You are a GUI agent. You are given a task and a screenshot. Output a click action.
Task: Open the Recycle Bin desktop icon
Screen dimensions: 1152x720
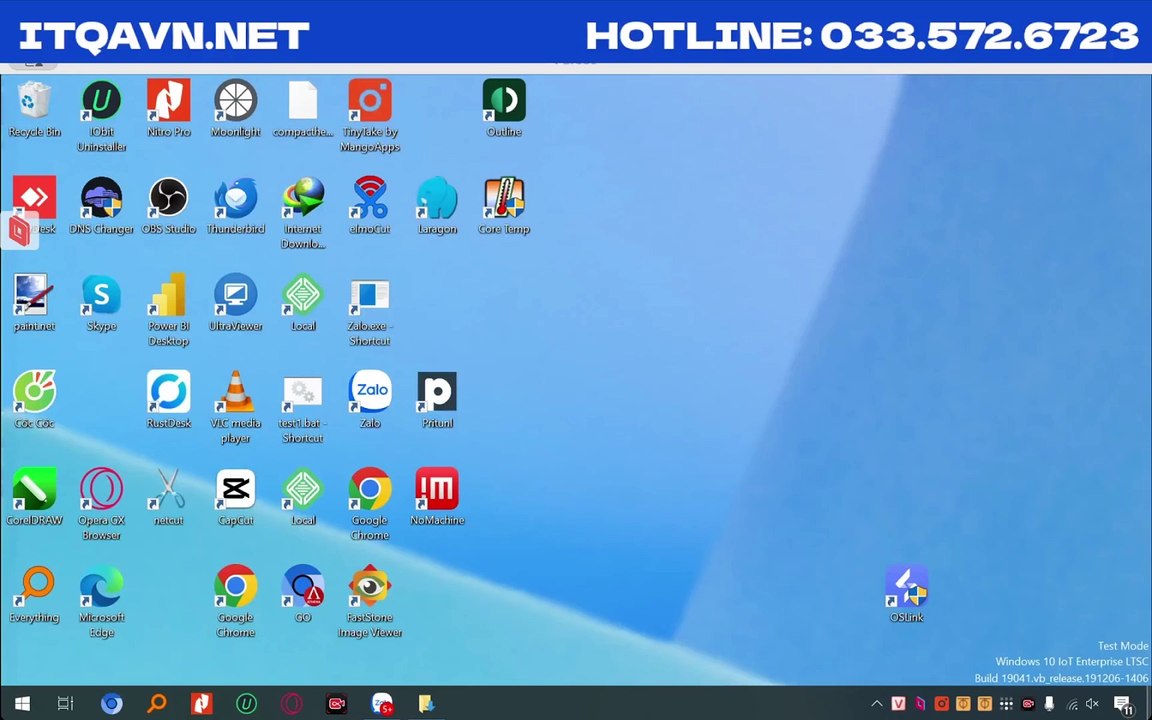(x=34, y=109)
